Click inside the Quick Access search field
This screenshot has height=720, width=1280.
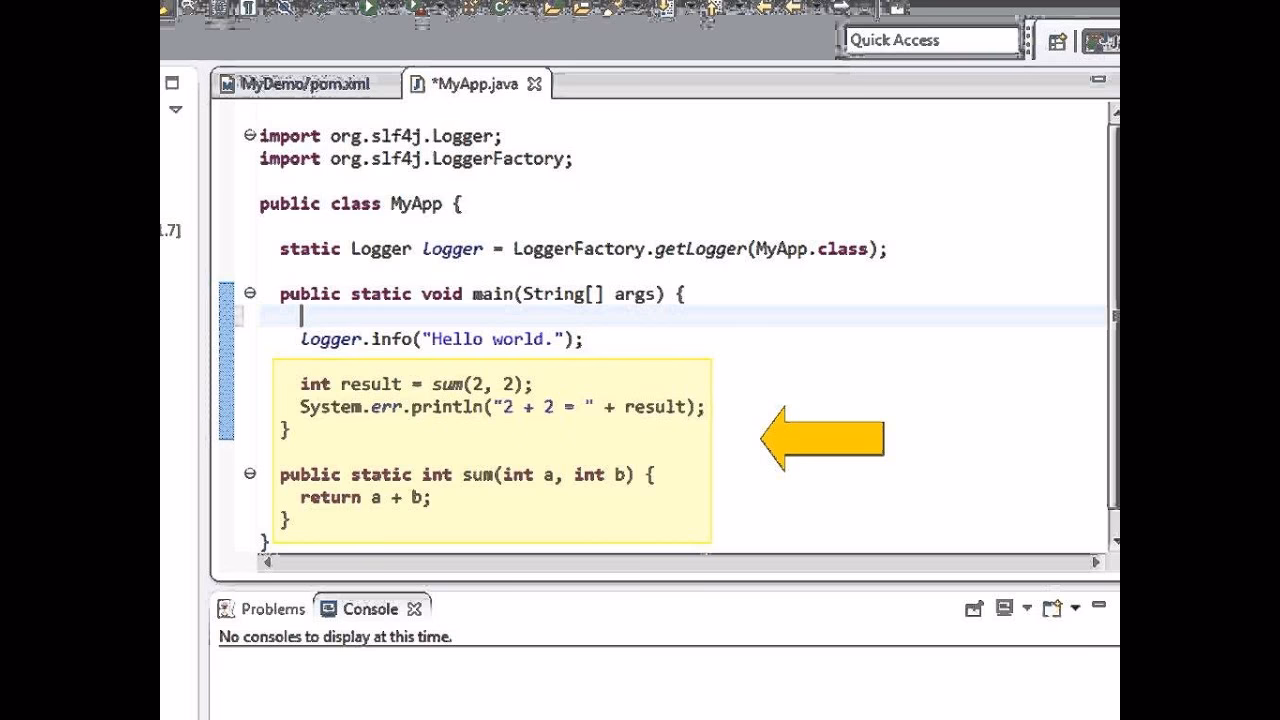[x=930, y=40]
